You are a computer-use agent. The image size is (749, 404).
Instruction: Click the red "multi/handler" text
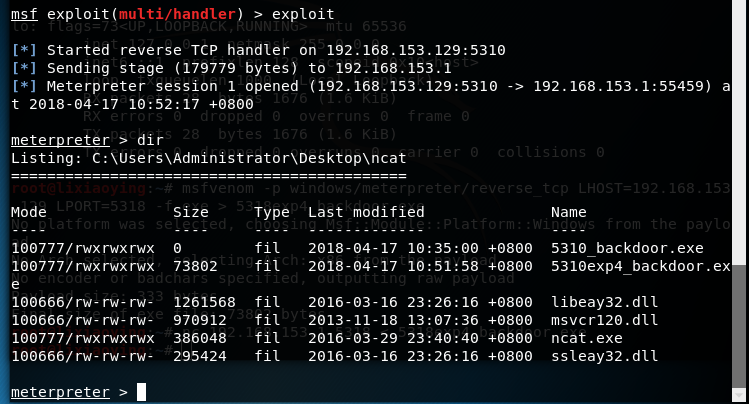pos(177,14)
